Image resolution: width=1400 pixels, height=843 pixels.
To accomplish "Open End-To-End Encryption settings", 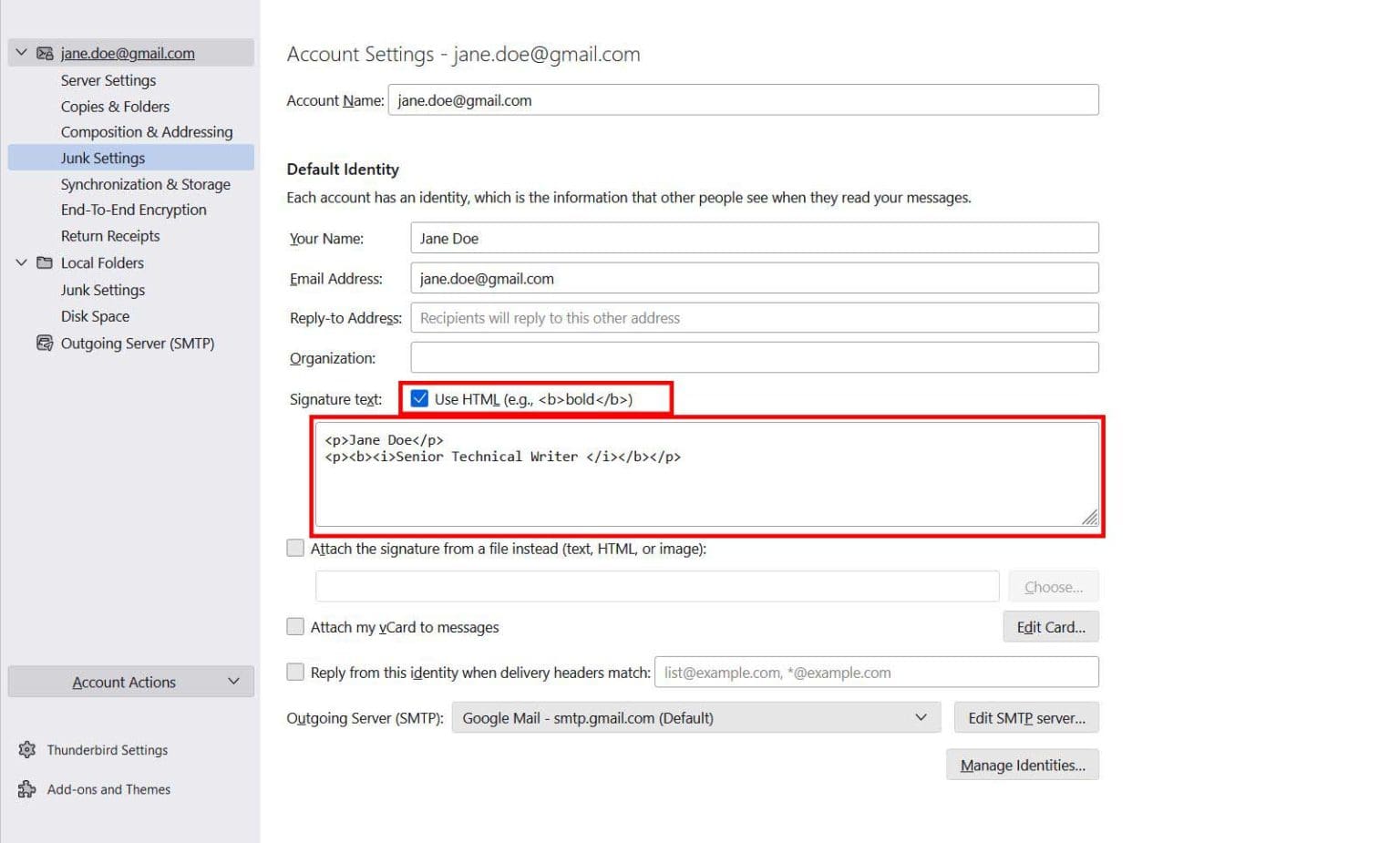I will point(133,210).
